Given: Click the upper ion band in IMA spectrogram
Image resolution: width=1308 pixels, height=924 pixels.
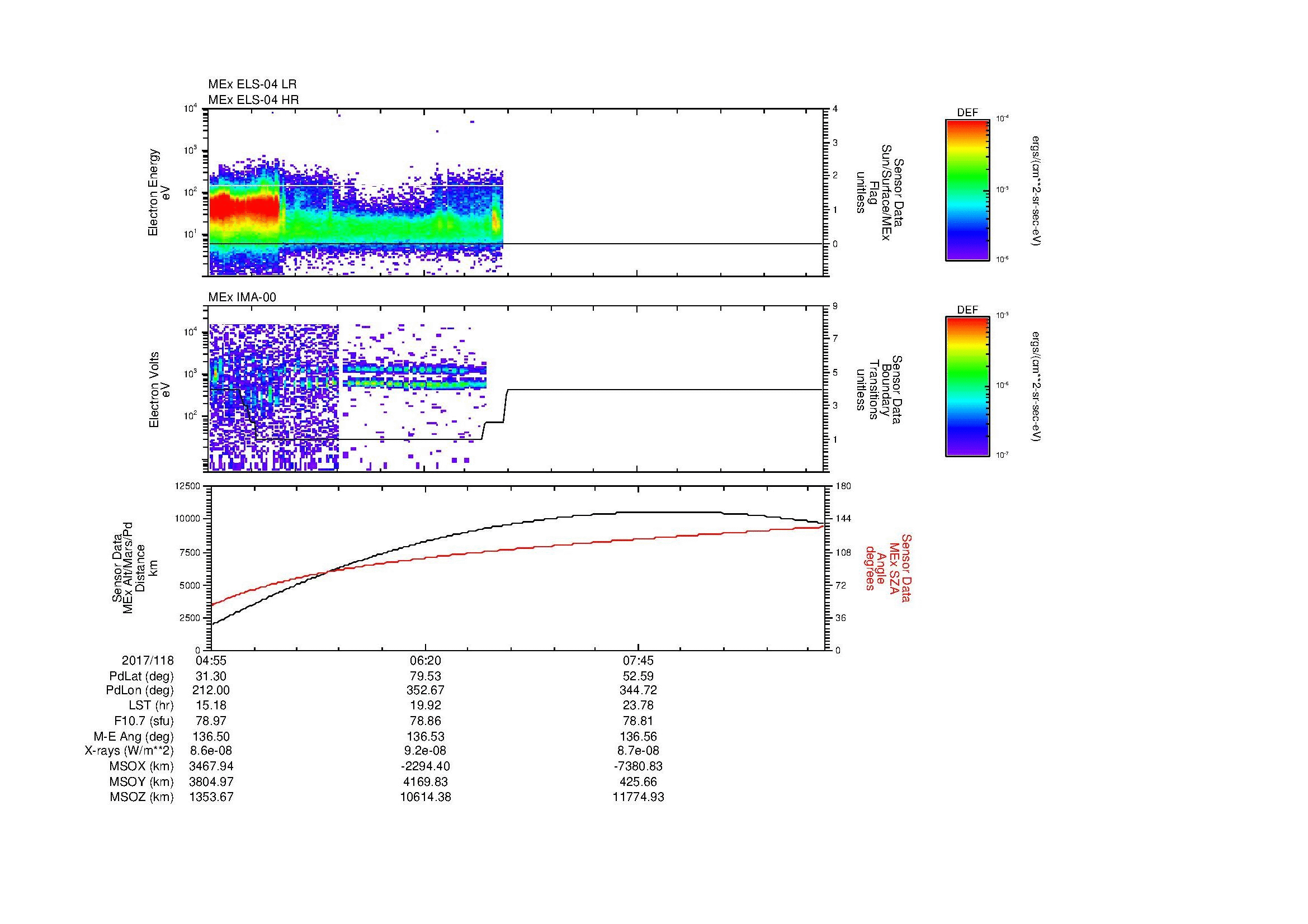Looking at the screenshot, I should tap(414, 369).
